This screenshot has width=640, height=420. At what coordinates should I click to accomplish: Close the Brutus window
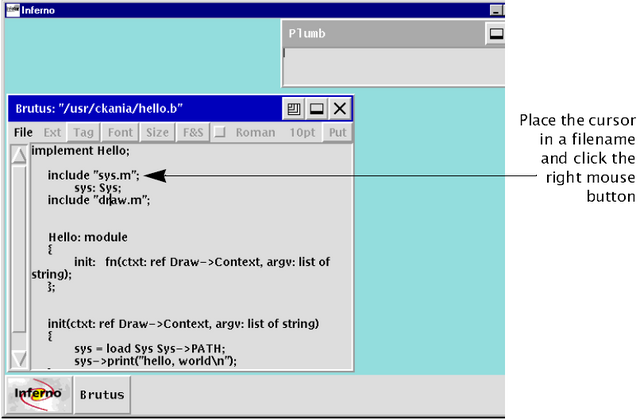click(x=340, y=109)
